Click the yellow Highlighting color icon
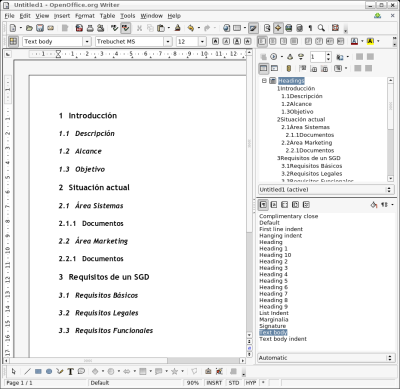 pyautogui.click(x=370, y=41)
